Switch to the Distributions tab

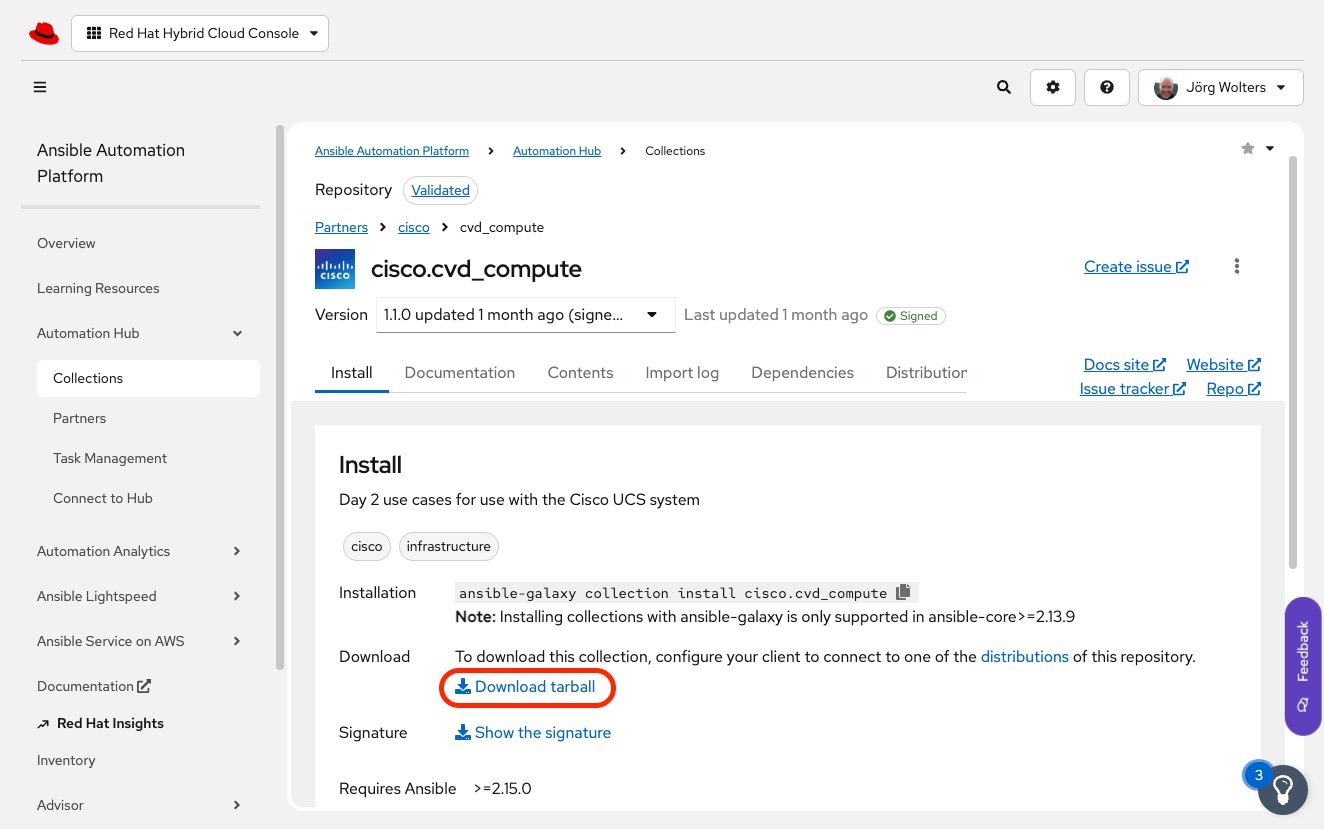point(926,373)
